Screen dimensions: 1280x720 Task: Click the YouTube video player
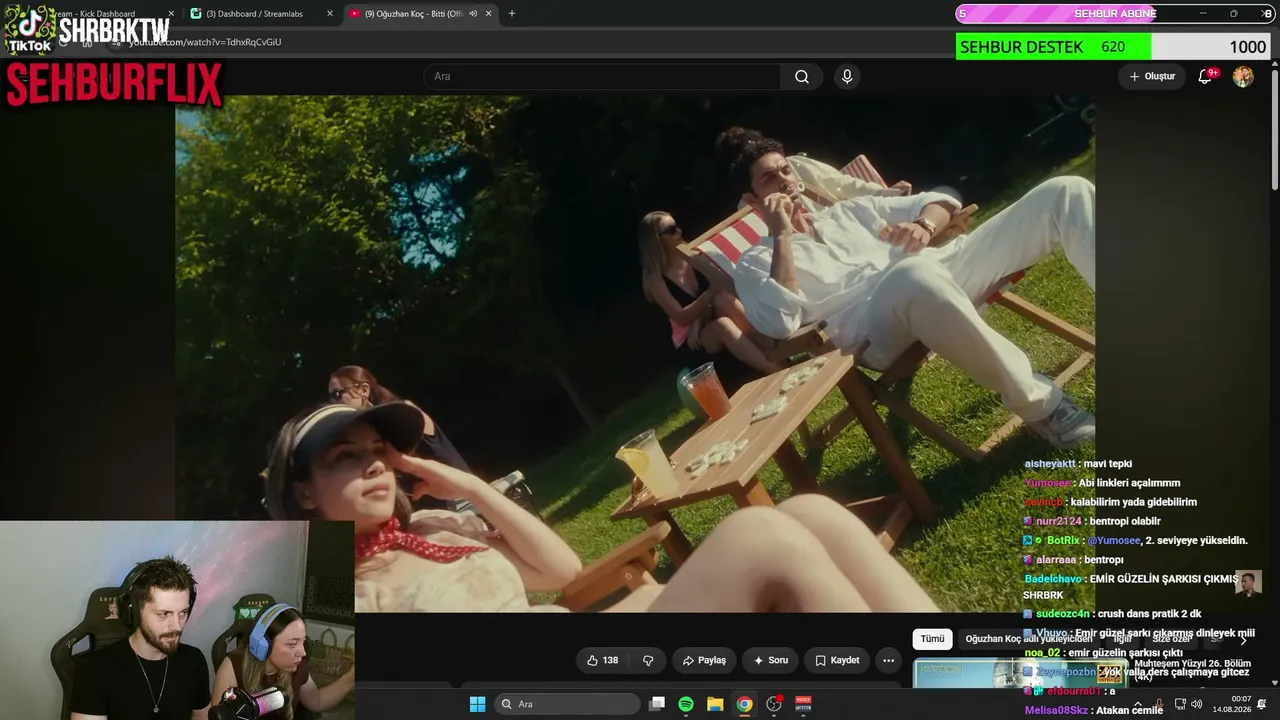point(635,354)
